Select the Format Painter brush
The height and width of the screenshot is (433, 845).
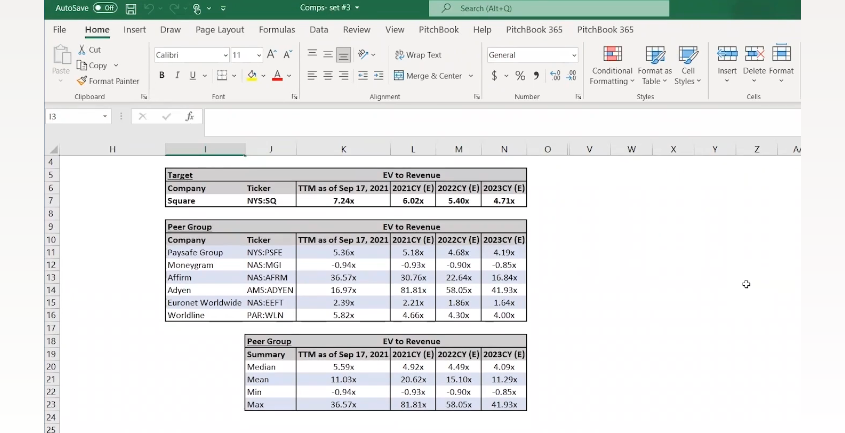[108, 81]
